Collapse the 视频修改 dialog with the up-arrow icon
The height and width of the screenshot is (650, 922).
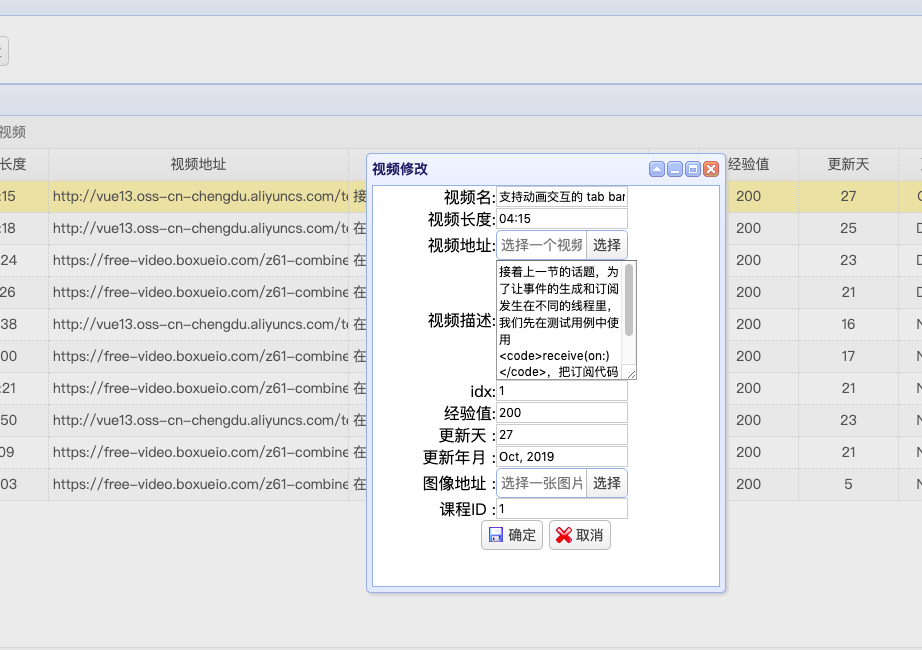pos(657,169)
